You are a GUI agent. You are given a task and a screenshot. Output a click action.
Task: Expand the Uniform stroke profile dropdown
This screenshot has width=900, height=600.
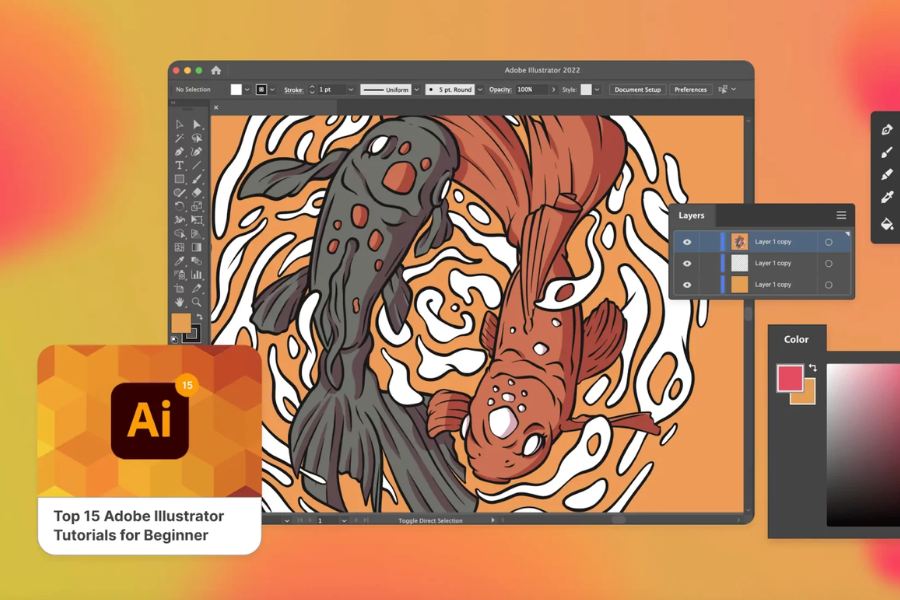click(x=416, y=90)
